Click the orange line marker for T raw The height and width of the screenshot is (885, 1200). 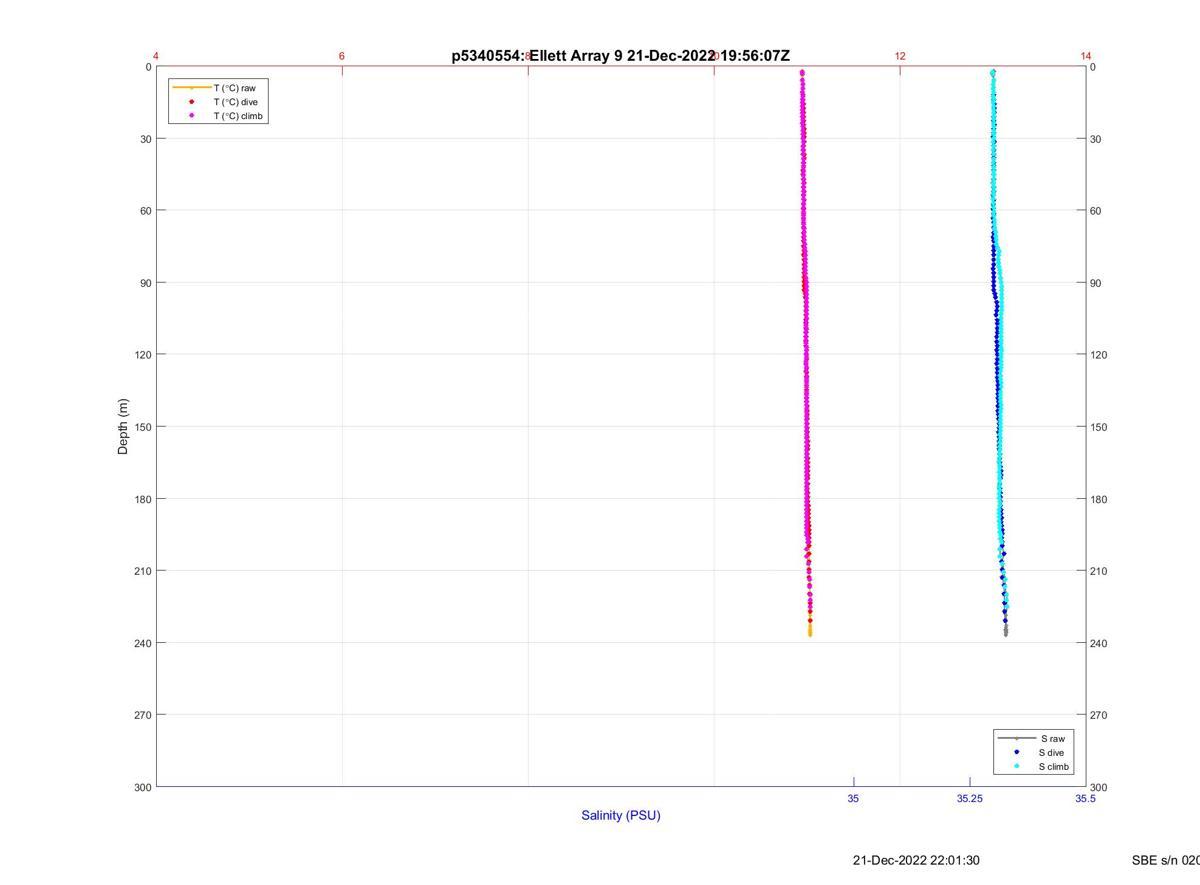coord(191,88)
